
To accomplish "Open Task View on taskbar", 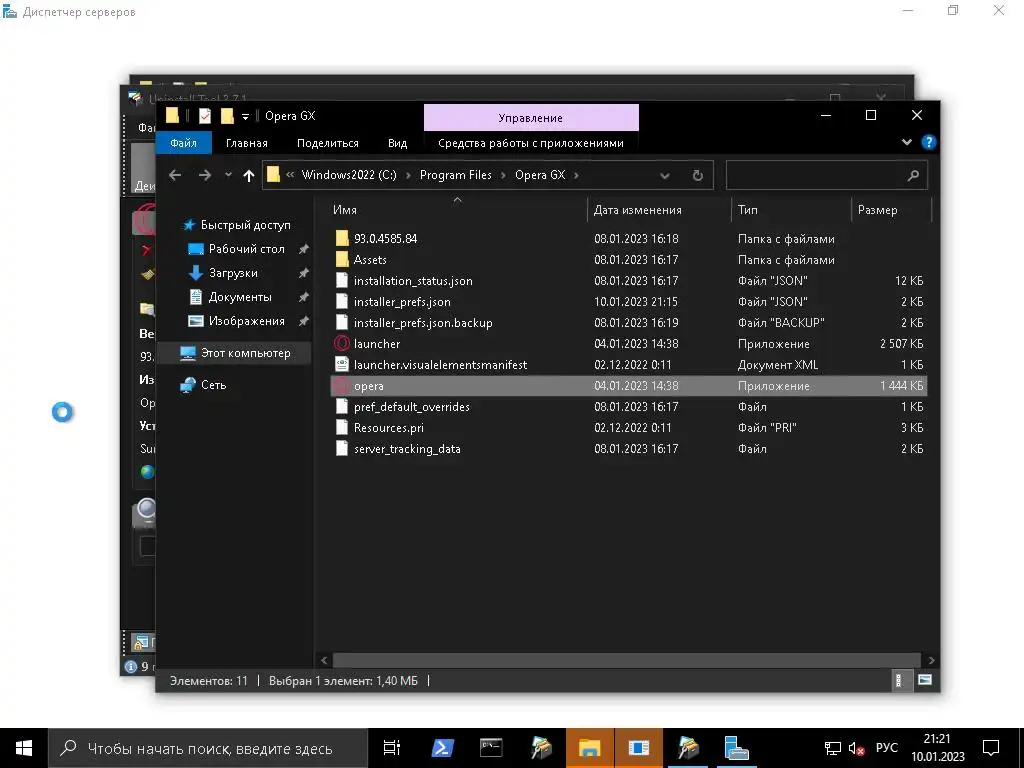I will [392, 748].
